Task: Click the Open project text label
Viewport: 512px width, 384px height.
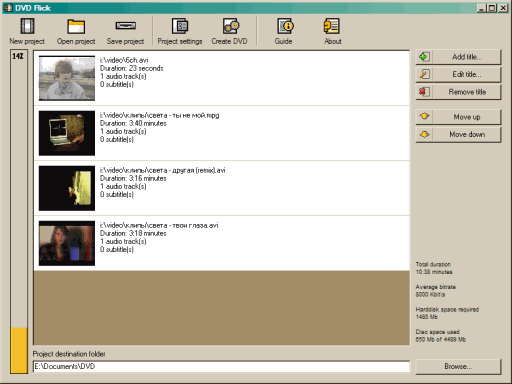Action: [76, 41]
